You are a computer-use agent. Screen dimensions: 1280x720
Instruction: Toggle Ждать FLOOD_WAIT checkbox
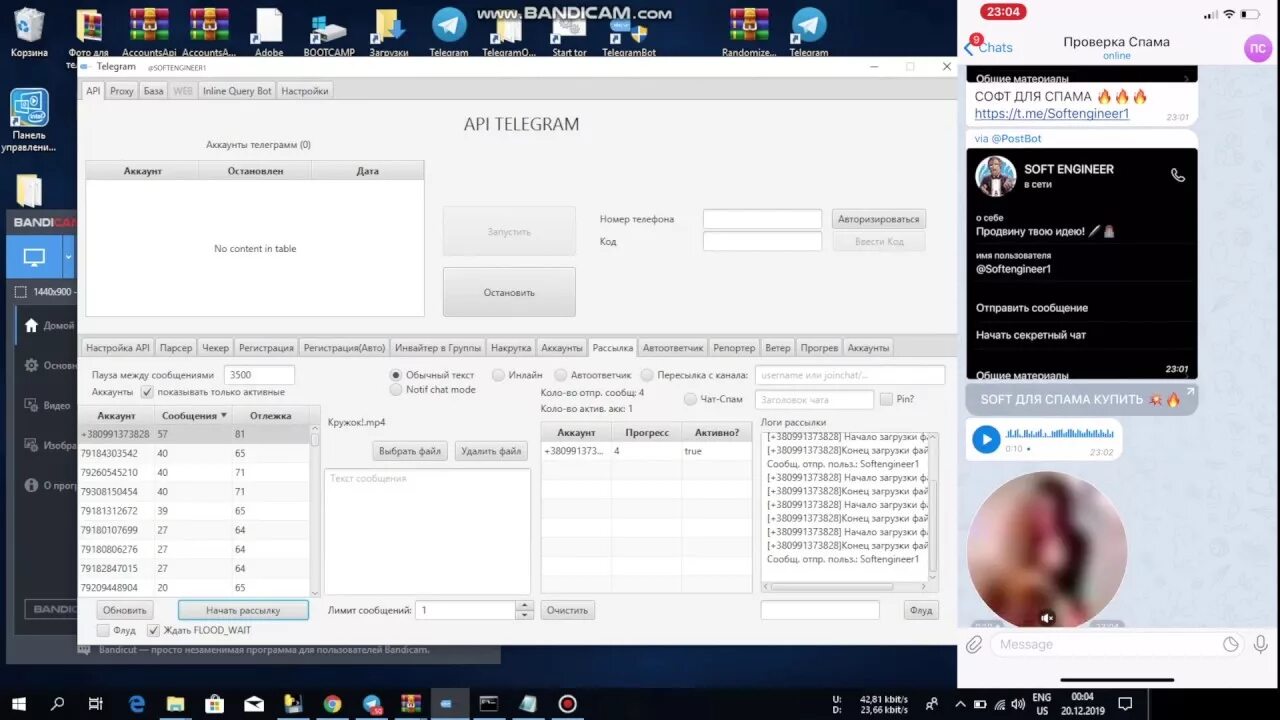153,630
